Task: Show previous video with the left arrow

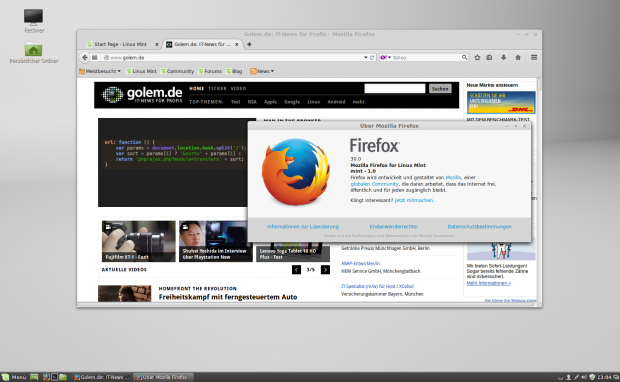Action: click(x=296, y=270)
